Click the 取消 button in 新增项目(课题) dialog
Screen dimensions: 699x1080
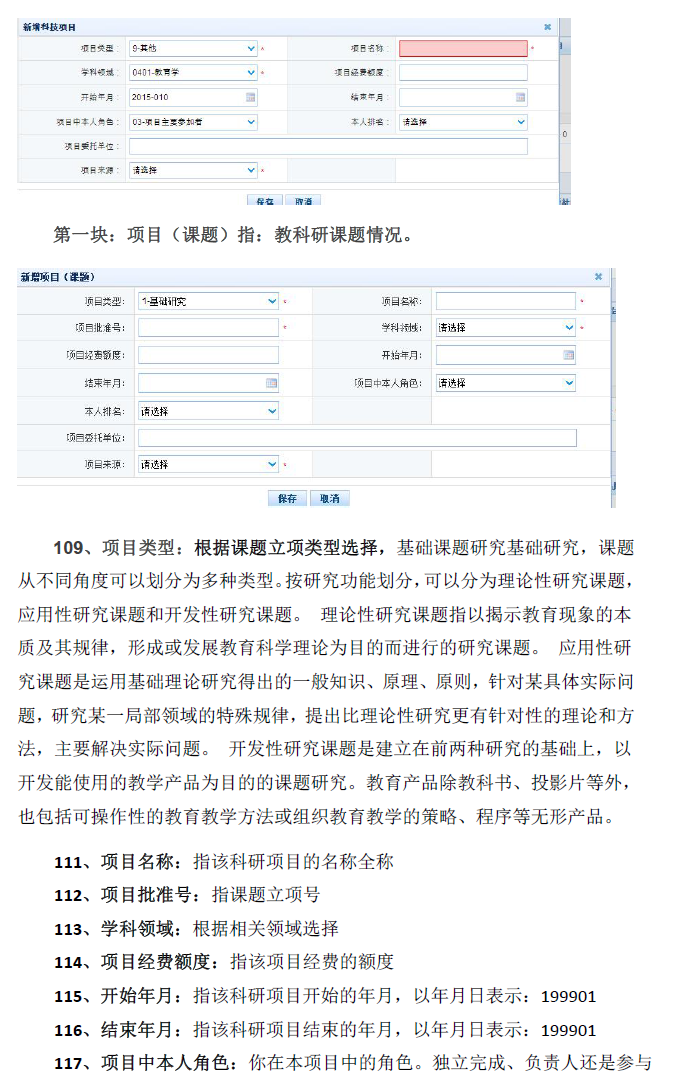click(330, 499)
